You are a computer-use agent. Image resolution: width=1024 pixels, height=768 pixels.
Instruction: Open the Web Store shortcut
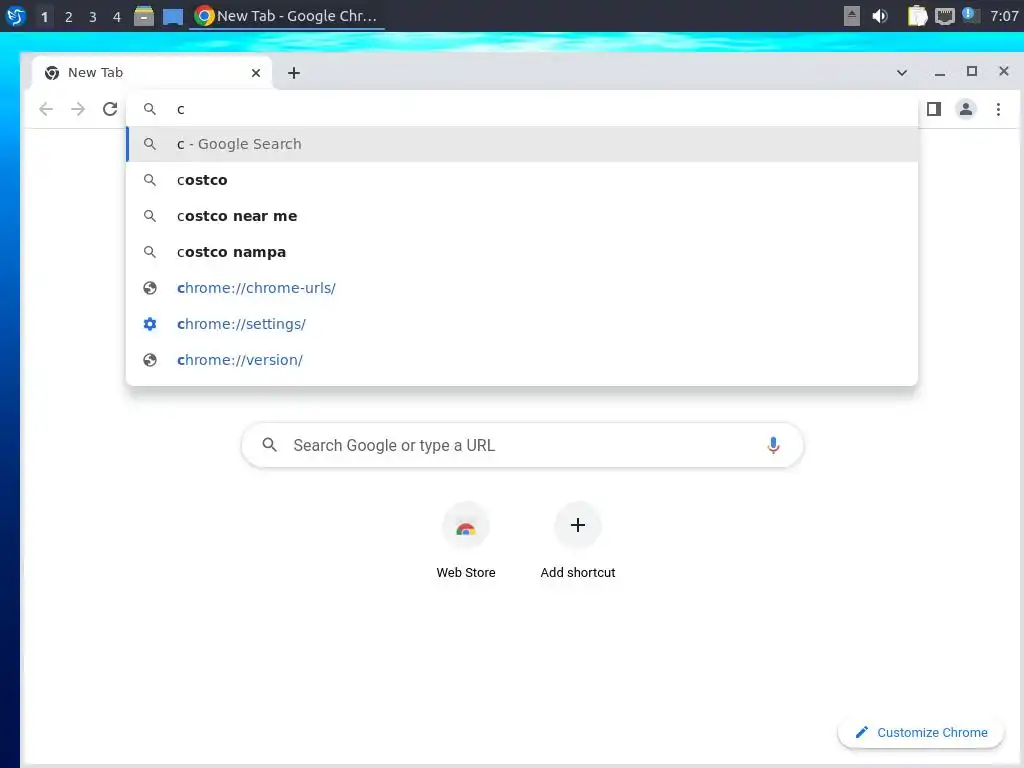[466, 540]
